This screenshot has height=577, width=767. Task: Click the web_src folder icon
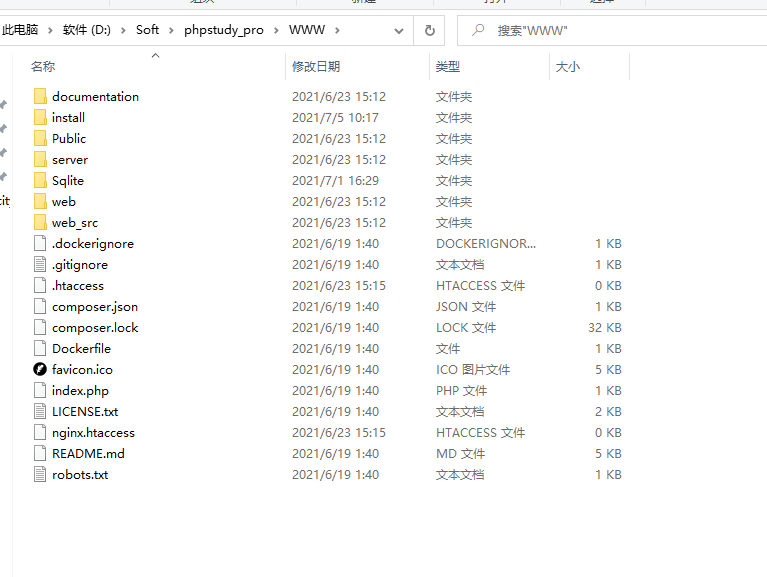tap(40, 222)
